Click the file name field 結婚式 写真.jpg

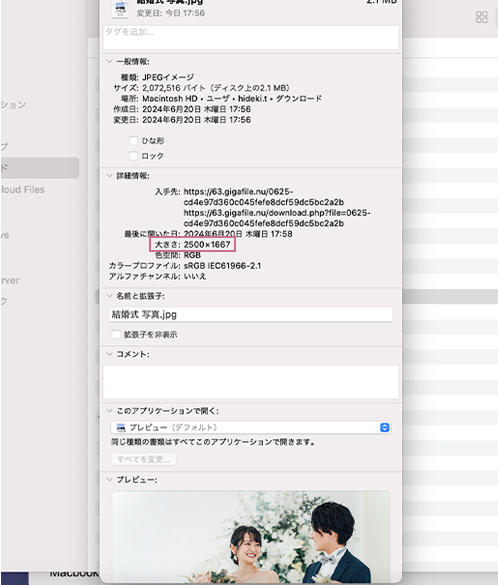251,315
